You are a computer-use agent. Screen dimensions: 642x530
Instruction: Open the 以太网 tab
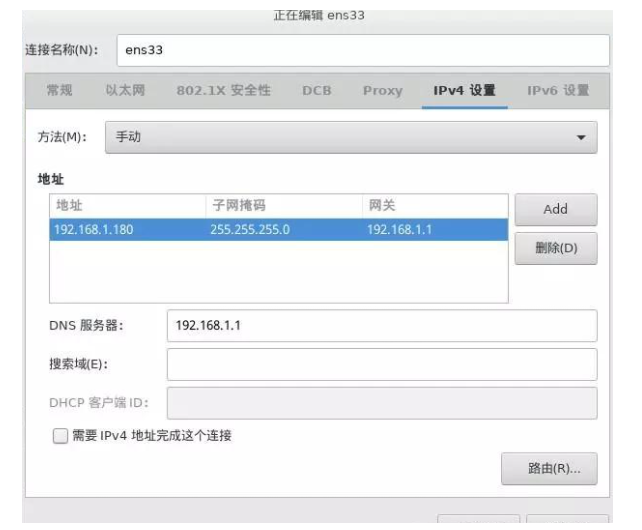tap(125, 91)
